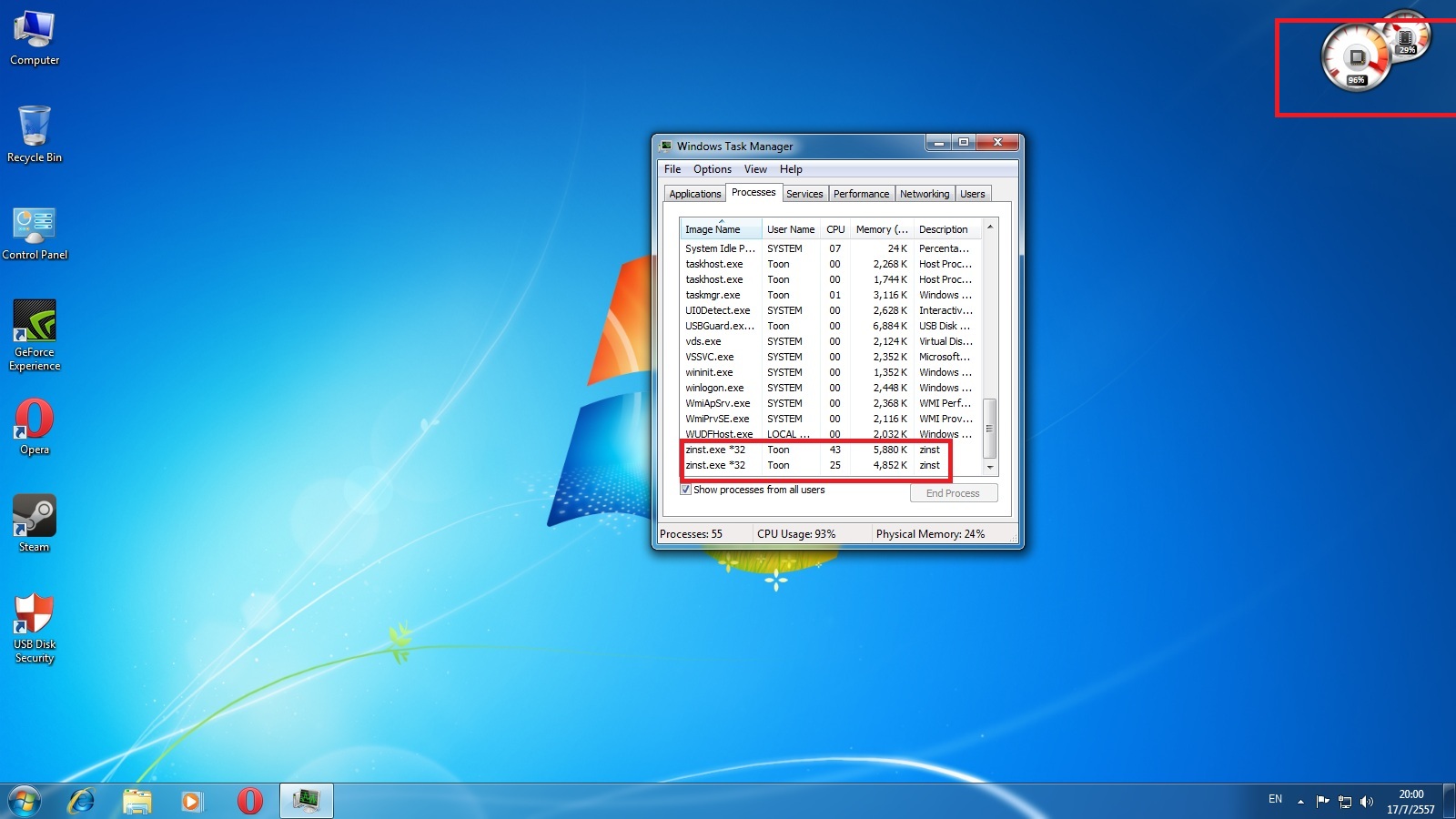This screenshot has height=819, width=1456.
Task: Sort by the User Name column header
Action: [791, 229]
